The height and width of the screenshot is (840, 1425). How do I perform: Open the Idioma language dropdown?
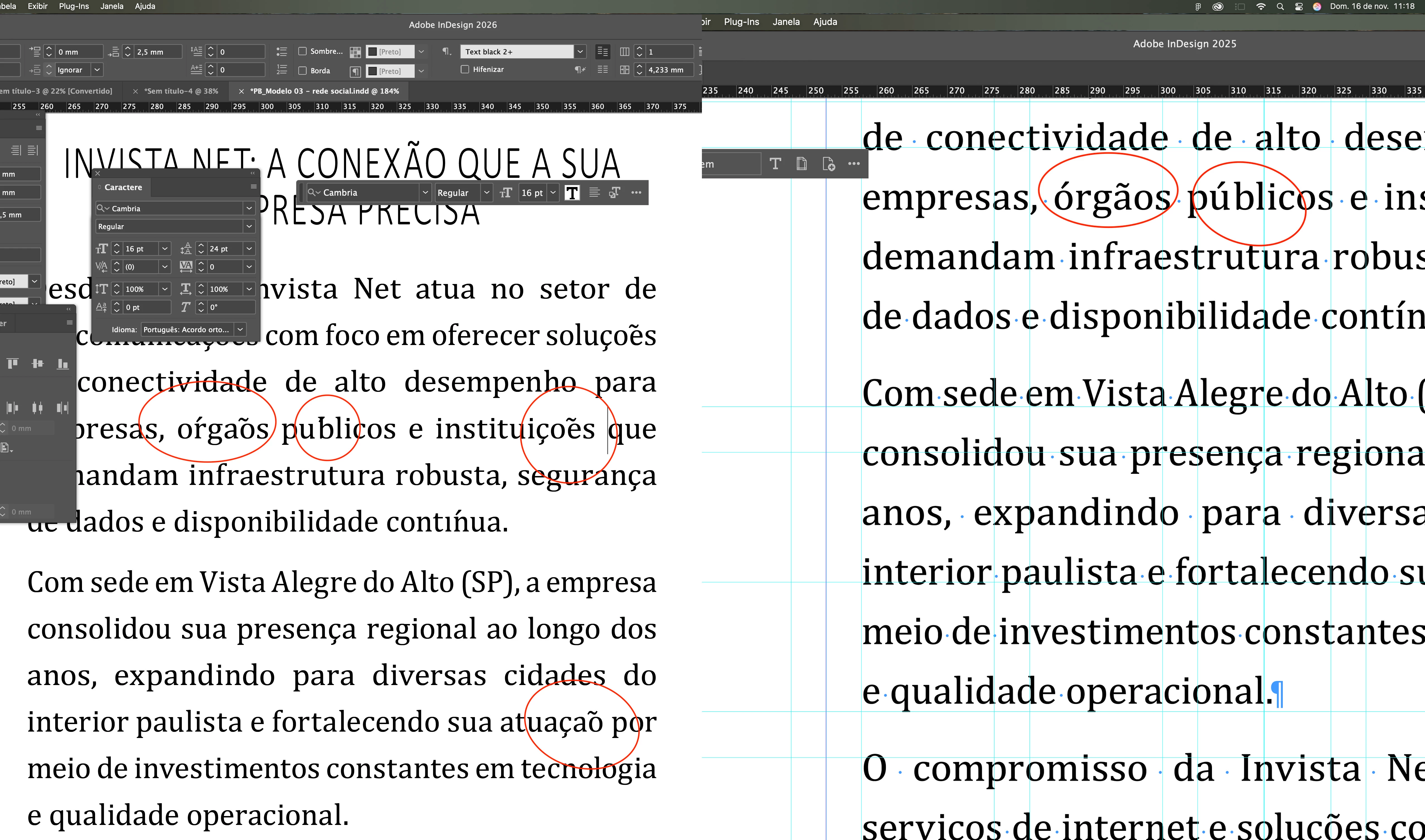(240, 329)
